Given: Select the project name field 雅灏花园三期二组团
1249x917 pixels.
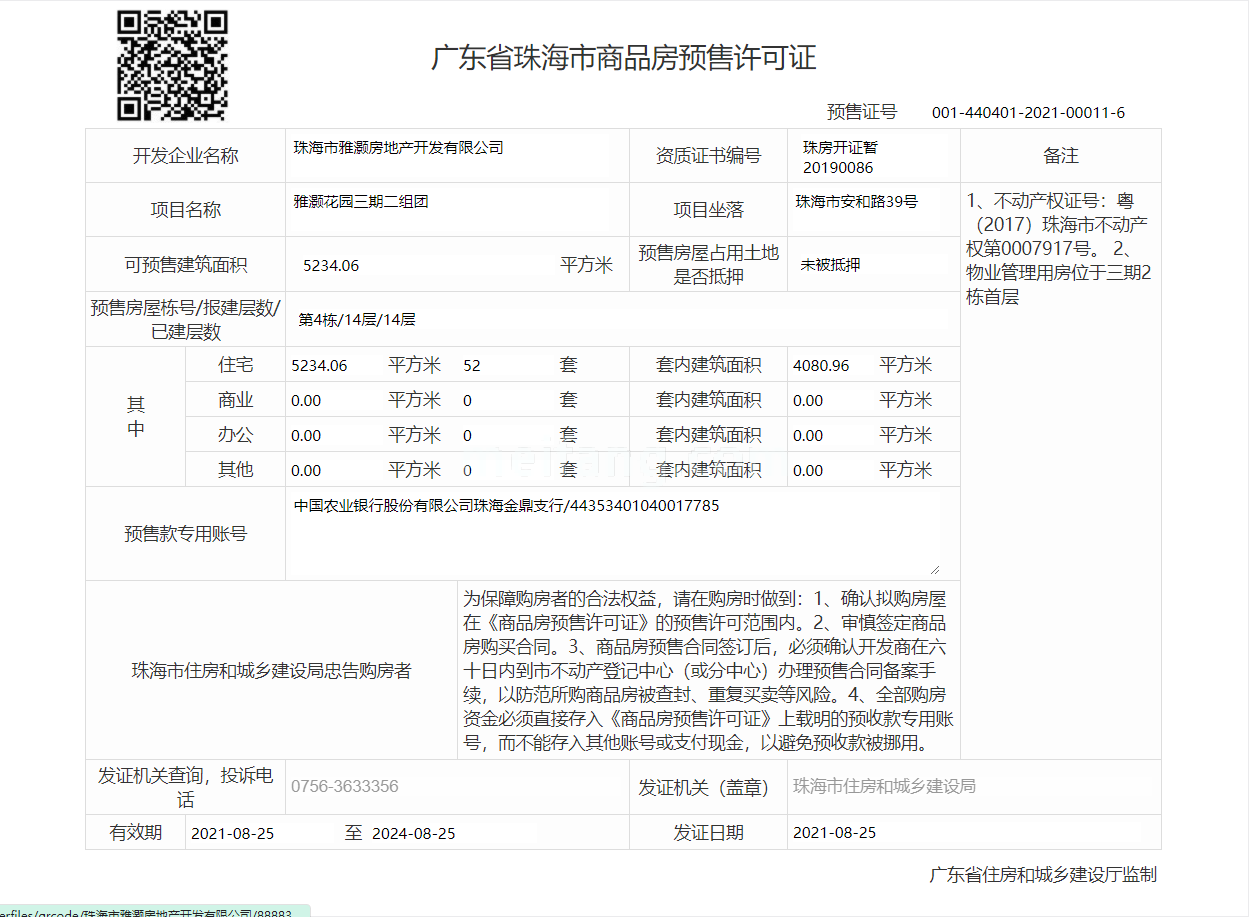Looking at the screenshot, I should [361, 202].
